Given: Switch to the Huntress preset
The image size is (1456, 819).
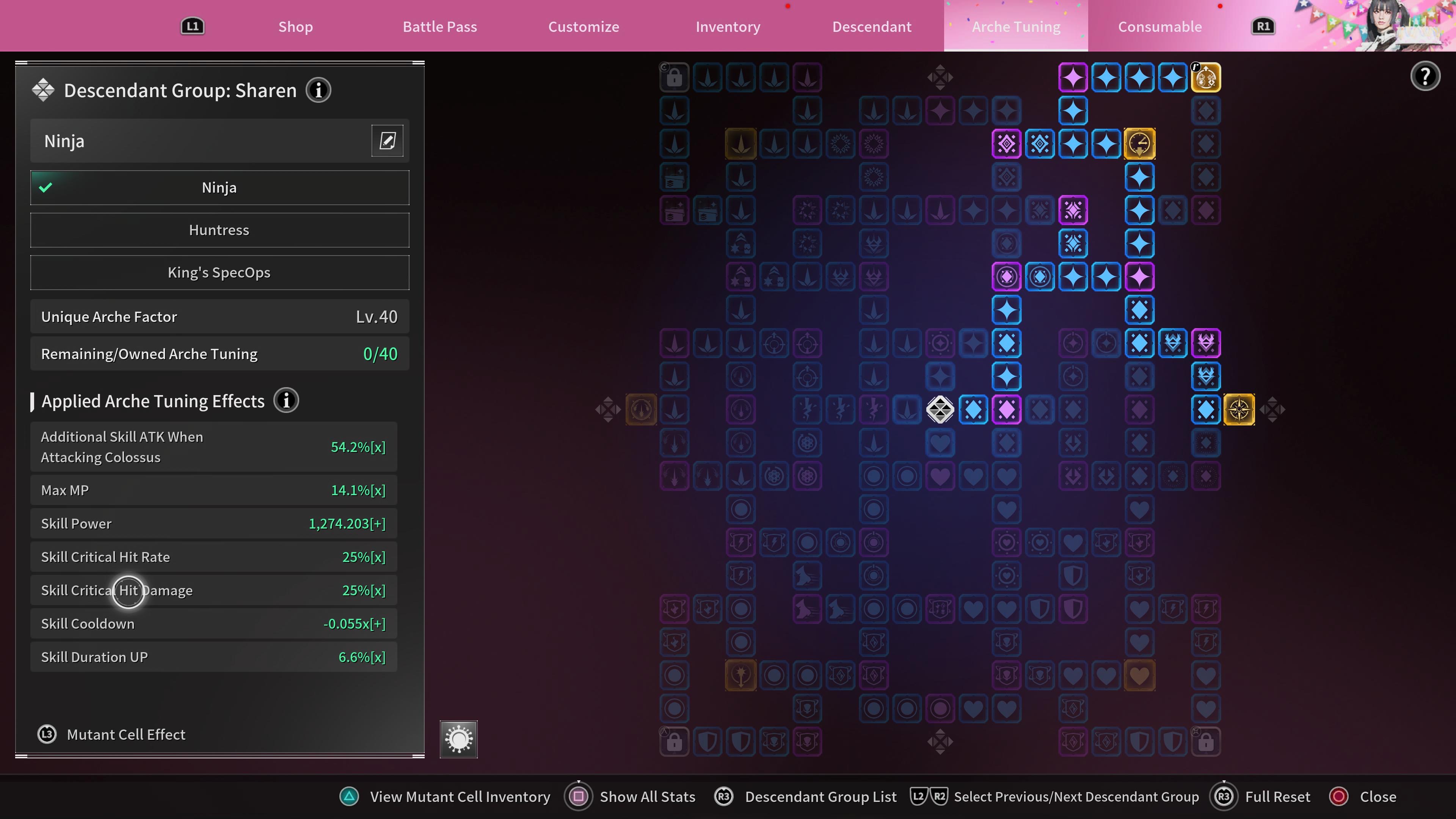Looking at the screenshot, I should click(219, 230).
